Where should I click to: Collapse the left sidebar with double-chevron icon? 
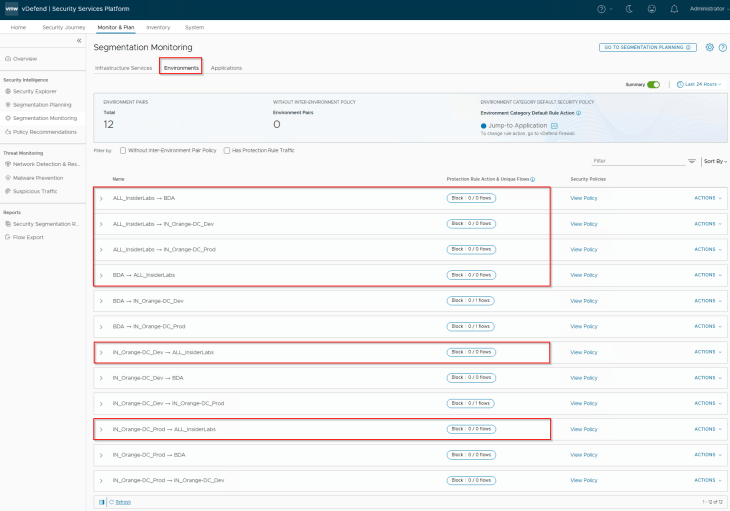[x=79, y=40]
